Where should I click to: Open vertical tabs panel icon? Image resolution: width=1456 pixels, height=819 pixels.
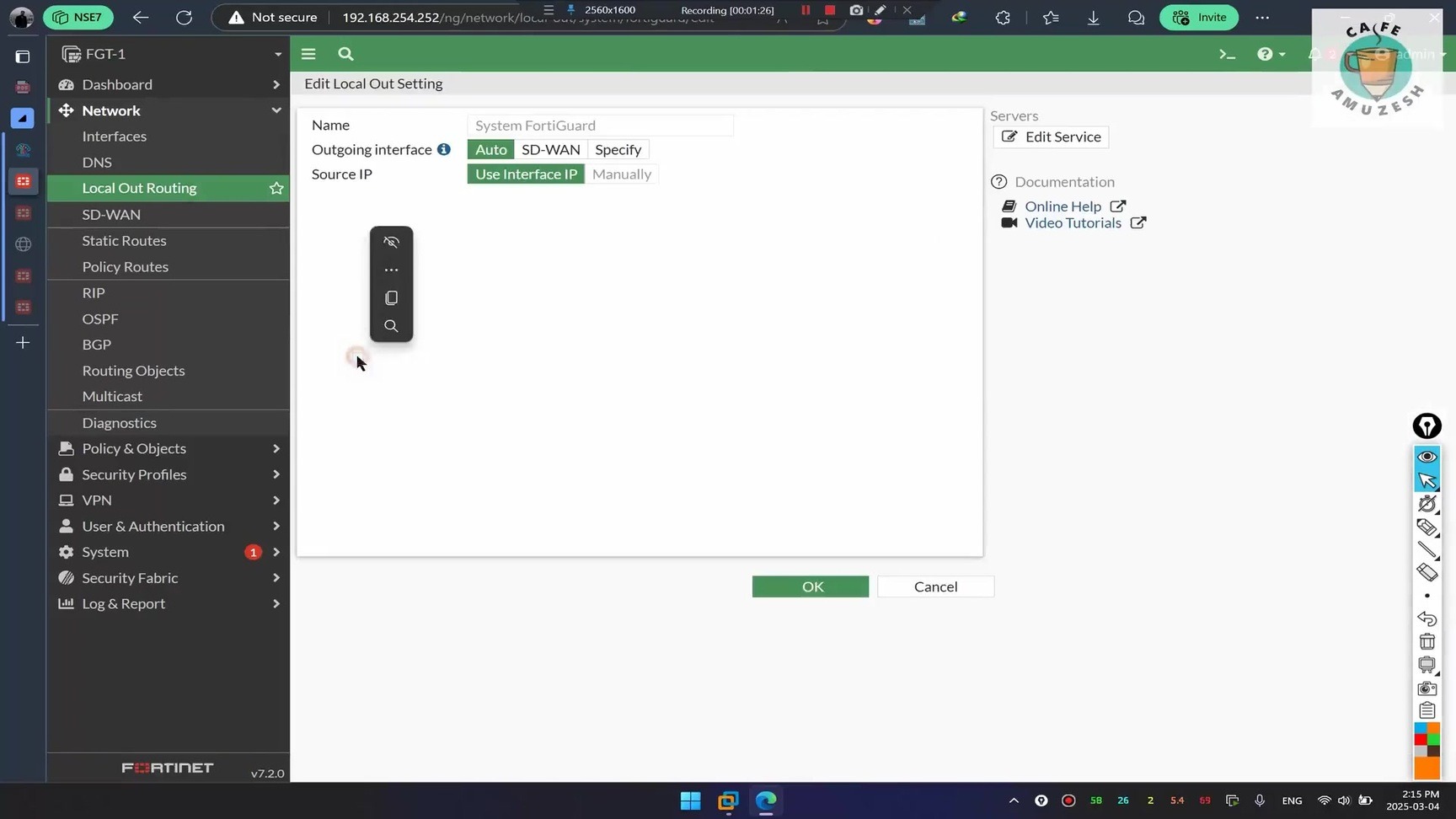pyautogui.click(x=23, y=56)
